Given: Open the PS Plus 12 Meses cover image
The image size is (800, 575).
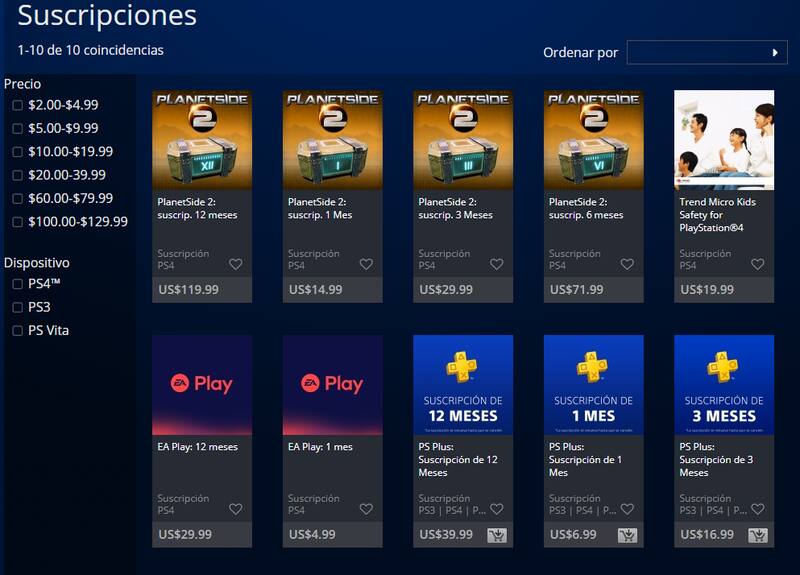Looking at the screenshot, I should [x=463, y=385].
